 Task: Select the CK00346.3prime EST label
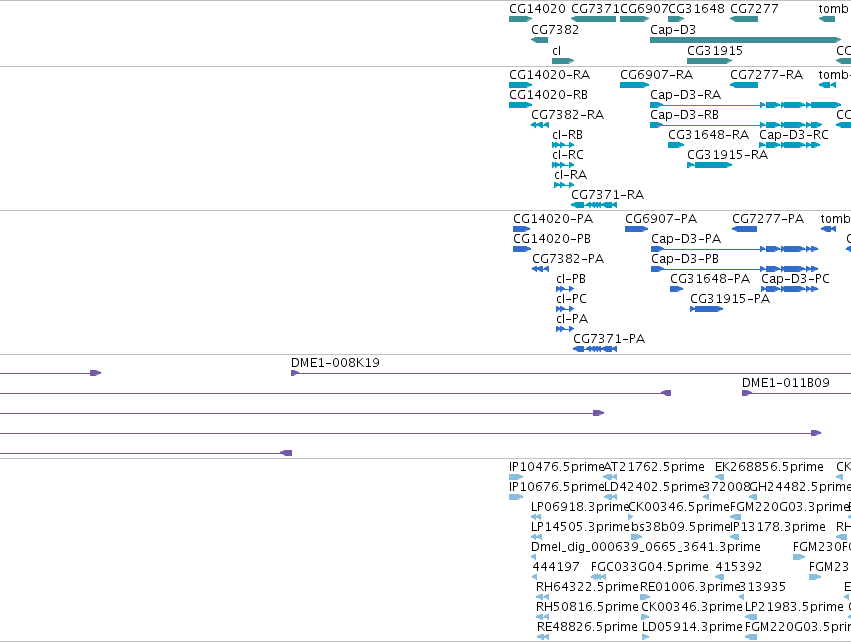tap(691, 607)
